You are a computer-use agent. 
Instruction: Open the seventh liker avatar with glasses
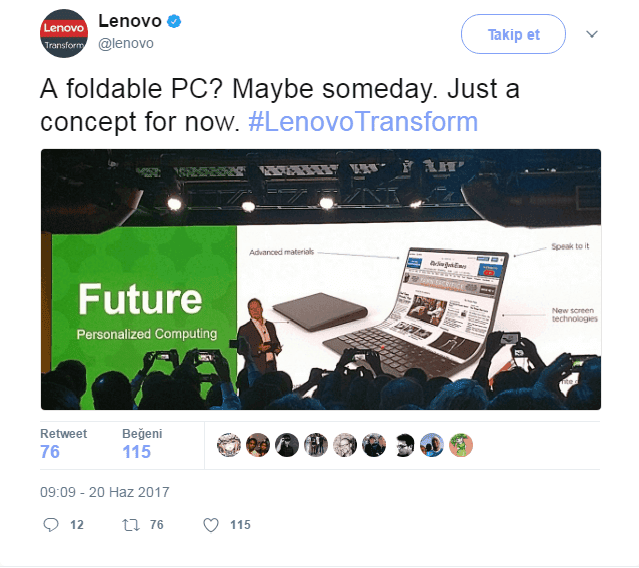point(403,445)
